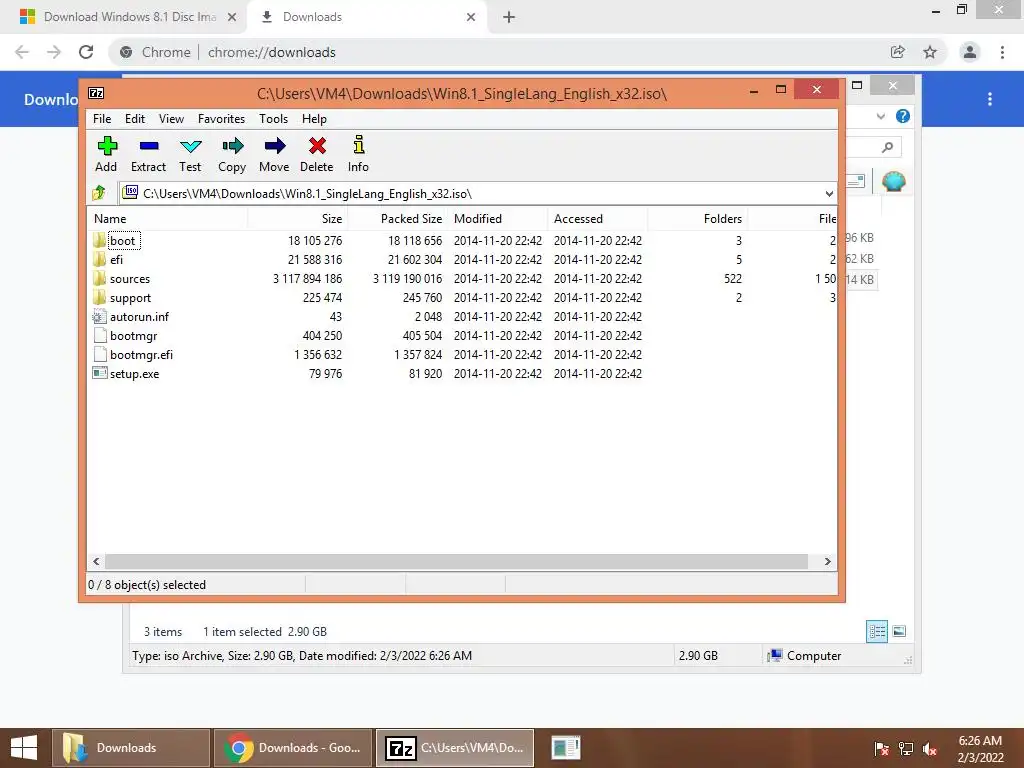Open Chrome three-dot menu
This screenshot has height=768, width=1024.
pos(1002,52)
